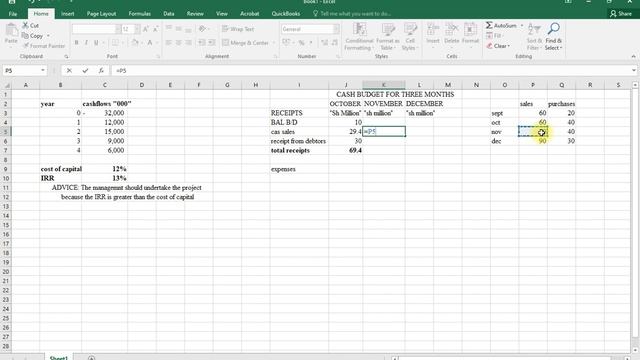Click the Orientation text-angle icon
Screen dimensions: 640x360
(x=202, y=29)
